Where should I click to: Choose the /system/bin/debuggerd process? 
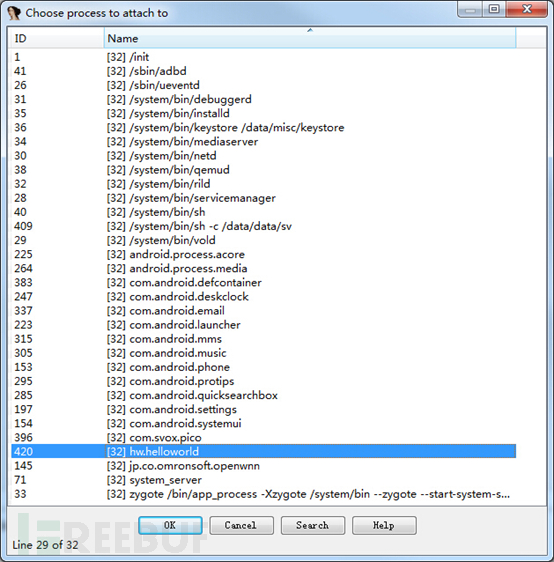coord(263,99)
